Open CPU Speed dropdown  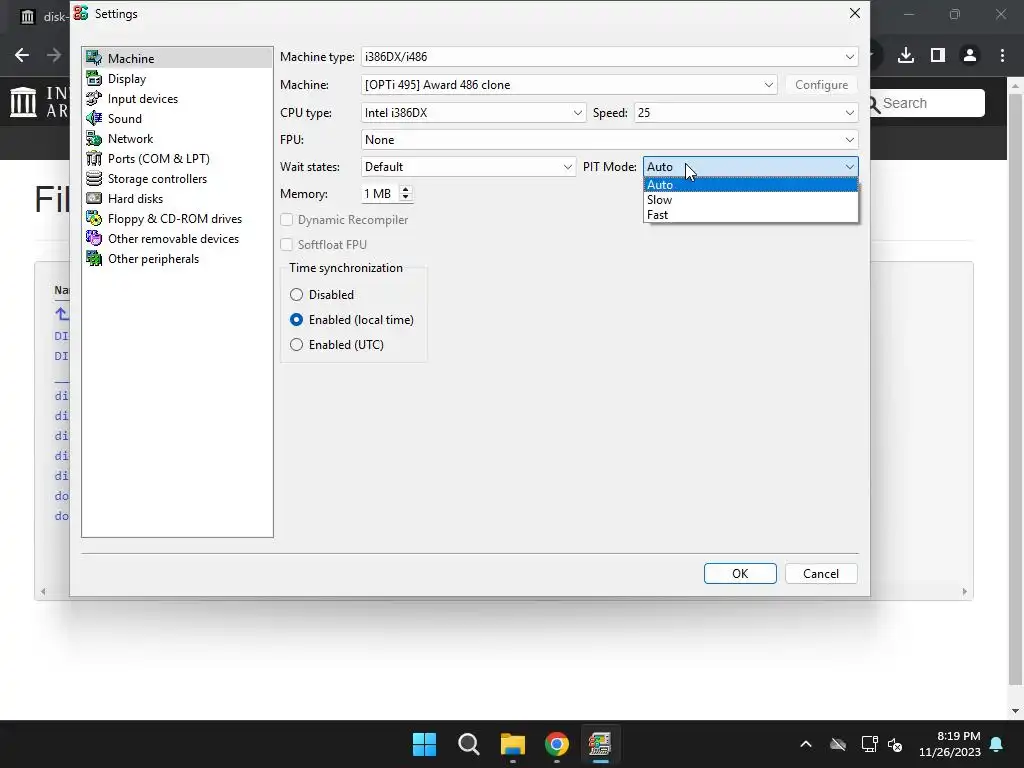[746, 112]
